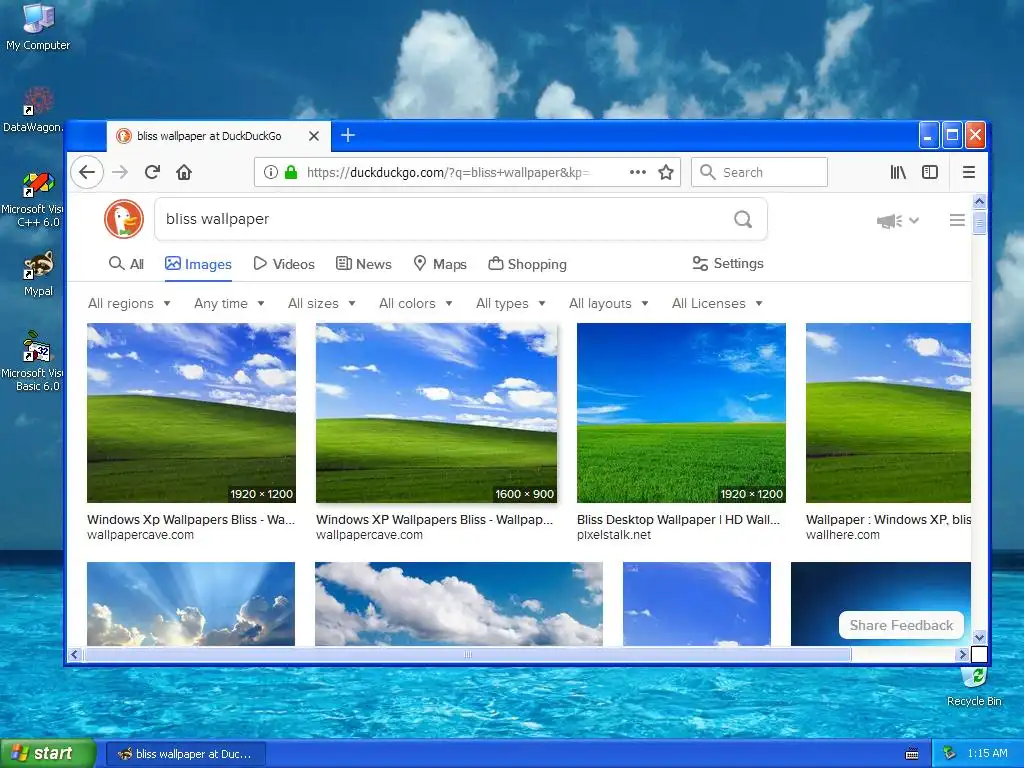The height and width of the screenshot is (768, 1024).
Task: Reload the current page
Action: pos(152,172)
